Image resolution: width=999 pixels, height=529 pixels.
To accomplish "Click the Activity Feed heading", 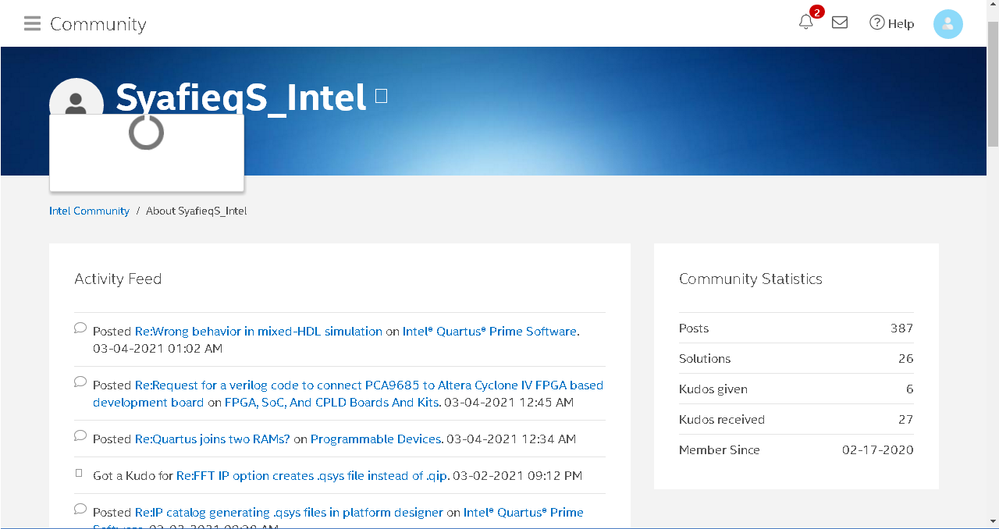I will click(118, 279).
